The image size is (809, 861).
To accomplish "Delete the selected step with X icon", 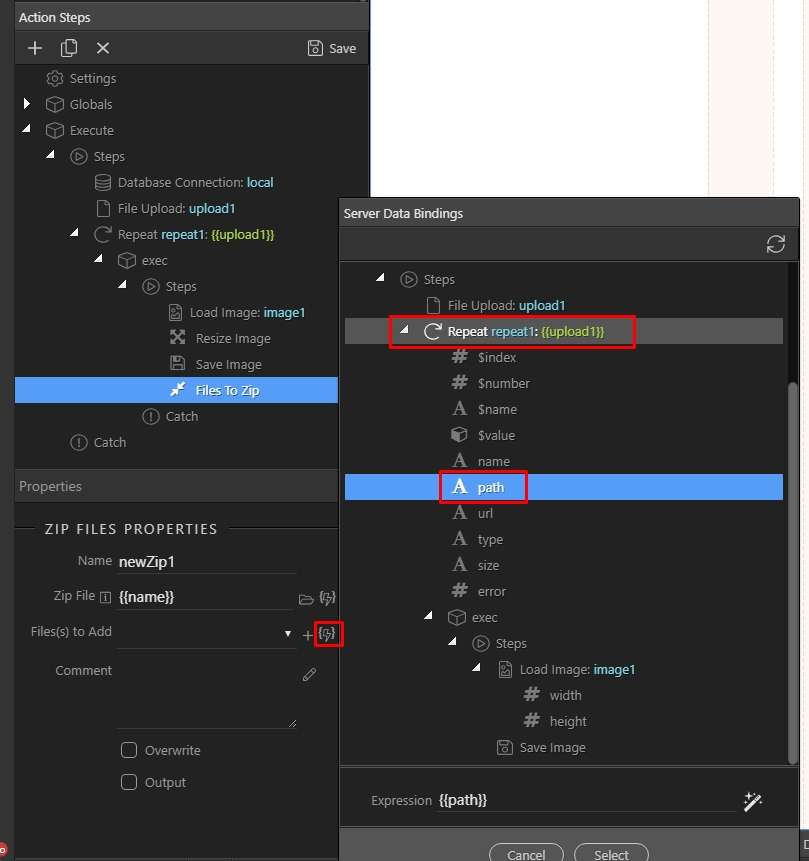I will [x=100, y=47].
